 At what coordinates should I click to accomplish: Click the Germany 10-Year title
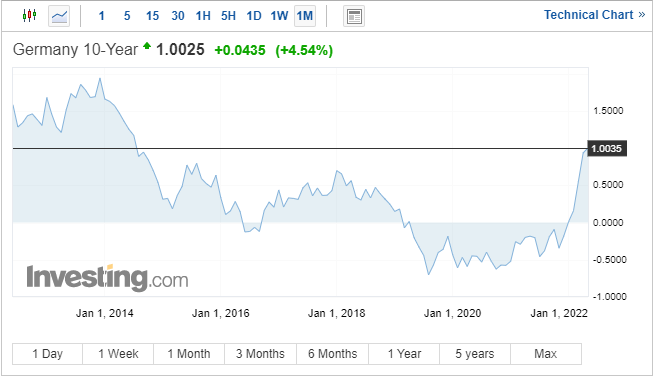coord(75,50)
